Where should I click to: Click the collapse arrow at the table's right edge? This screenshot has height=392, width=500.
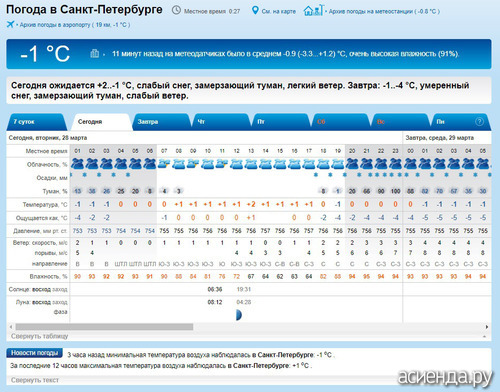484,337
